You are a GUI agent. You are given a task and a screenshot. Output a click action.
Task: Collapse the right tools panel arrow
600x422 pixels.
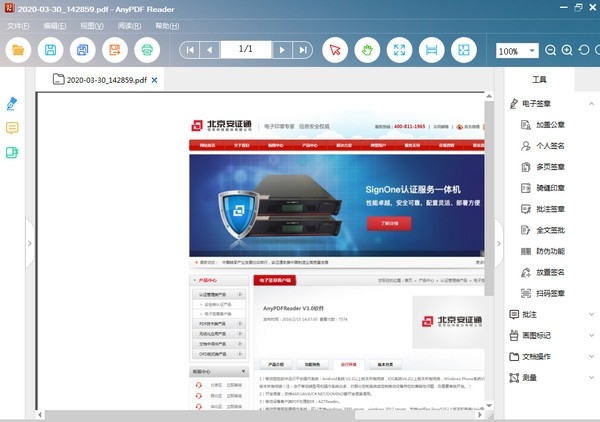coord(499,243)
